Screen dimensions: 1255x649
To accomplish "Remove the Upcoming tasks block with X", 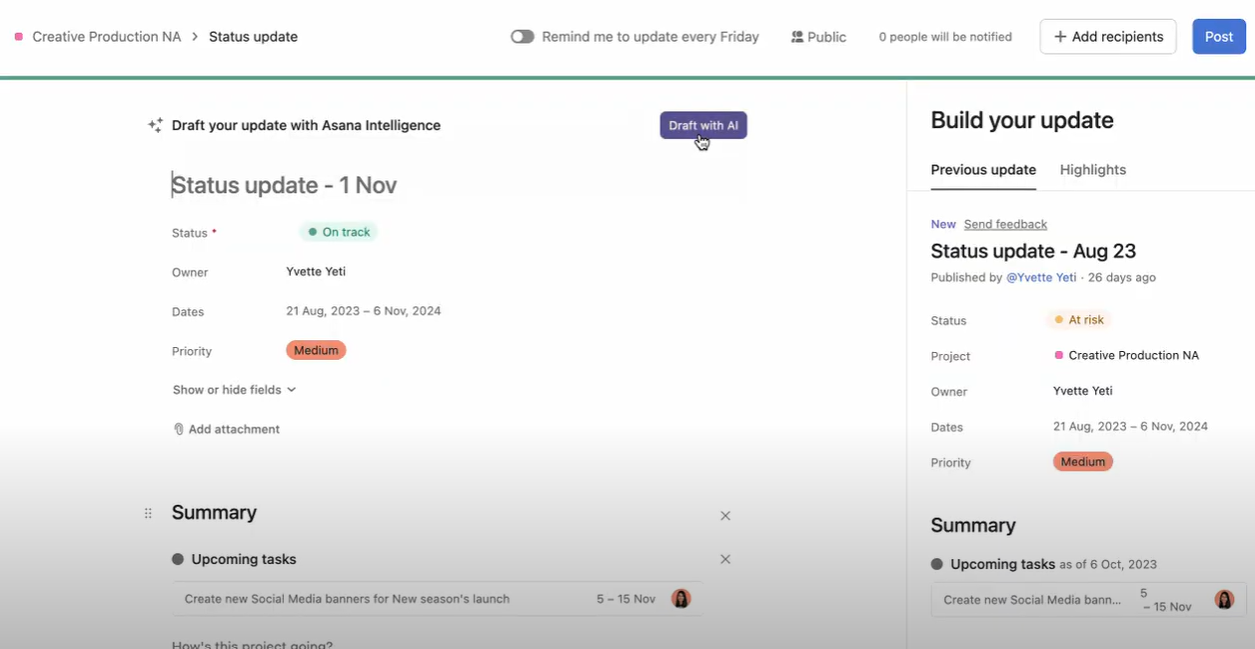I will [x=726, y=559].
